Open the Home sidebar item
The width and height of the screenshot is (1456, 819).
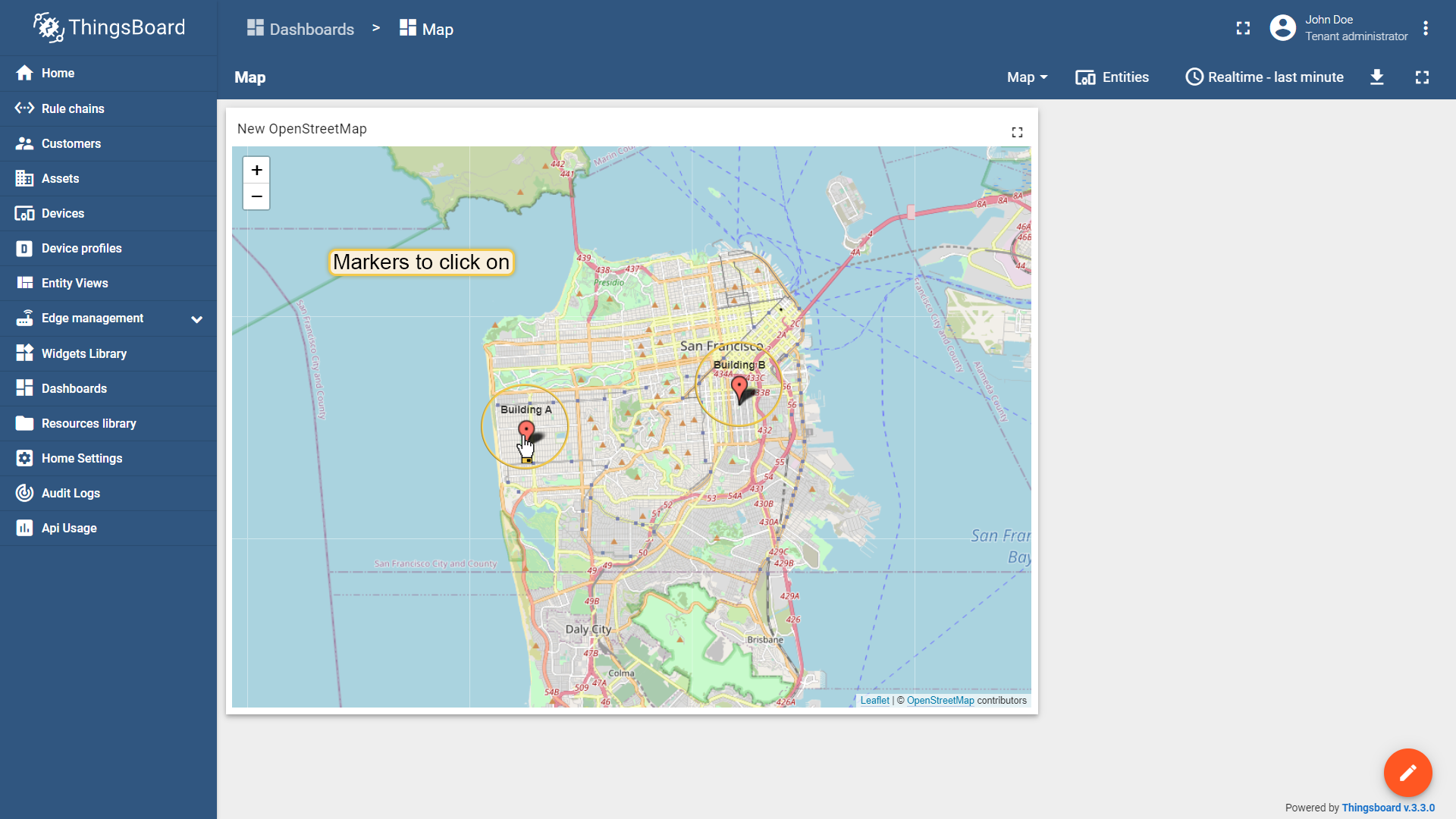(x=108, y=73)
